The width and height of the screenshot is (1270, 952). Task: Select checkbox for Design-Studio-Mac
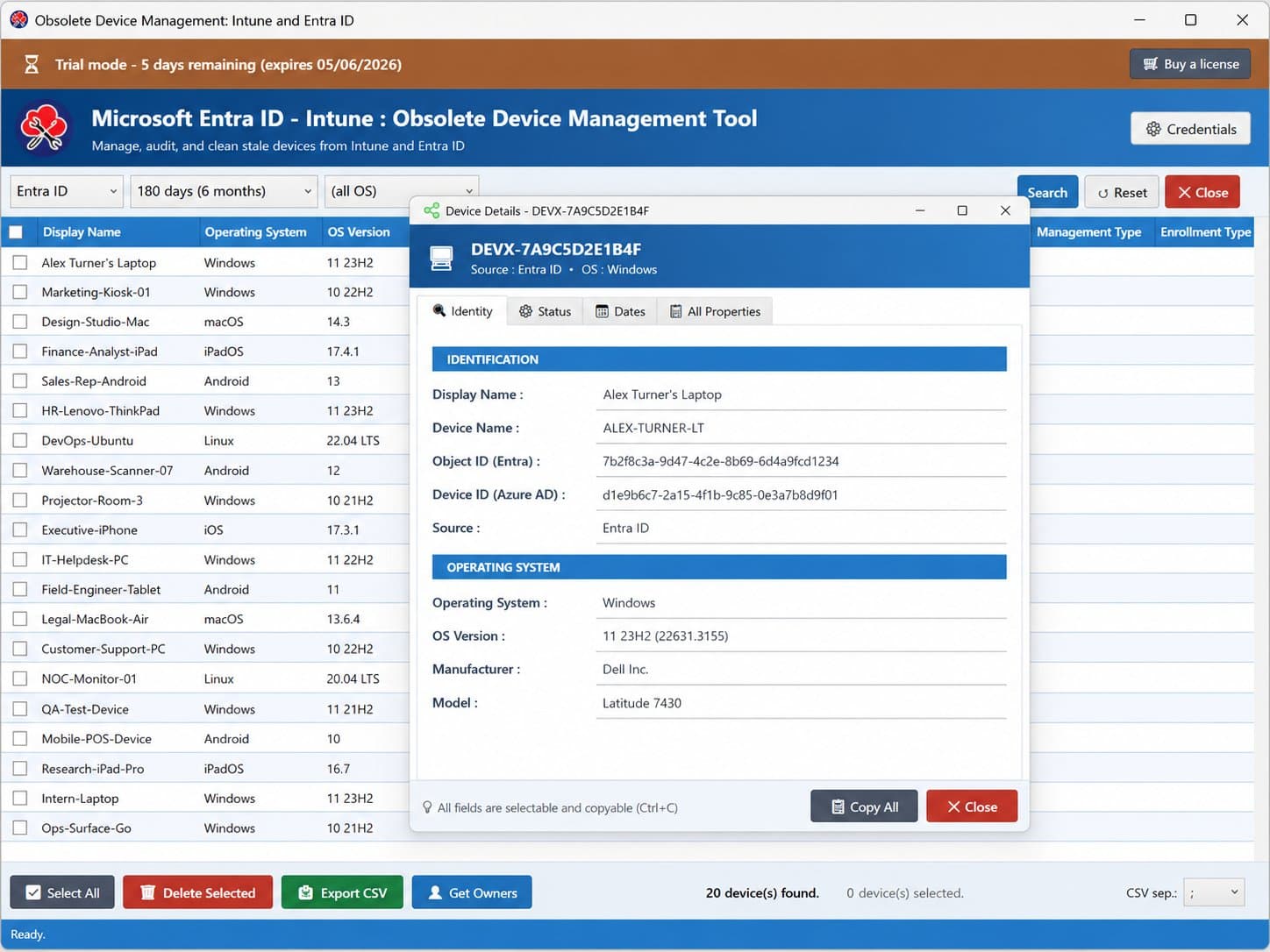coord(19,322)
